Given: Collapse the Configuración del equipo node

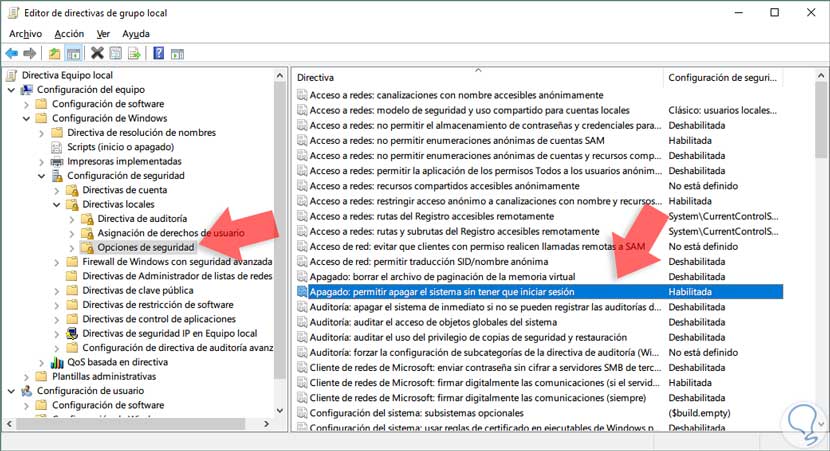Looking at the screenshot, I should click(x=11, y=90).
